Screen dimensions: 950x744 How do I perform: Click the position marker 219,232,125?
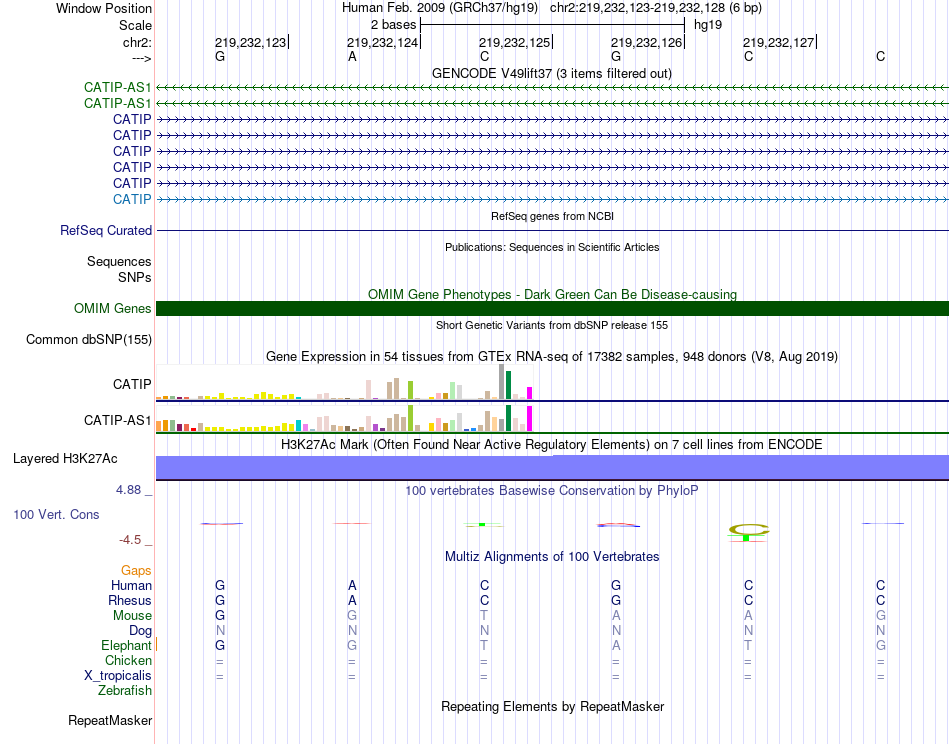514,42
